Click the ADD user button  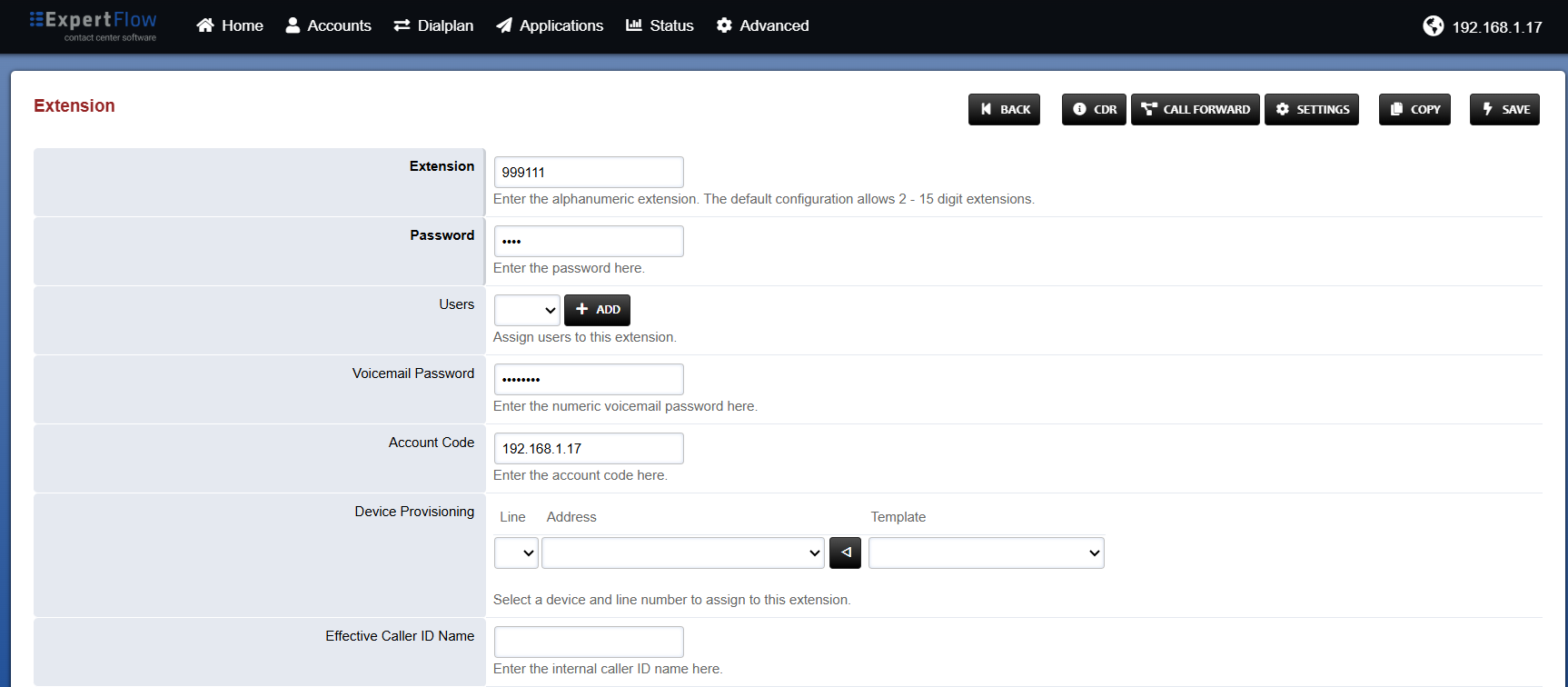coord(597,310)
